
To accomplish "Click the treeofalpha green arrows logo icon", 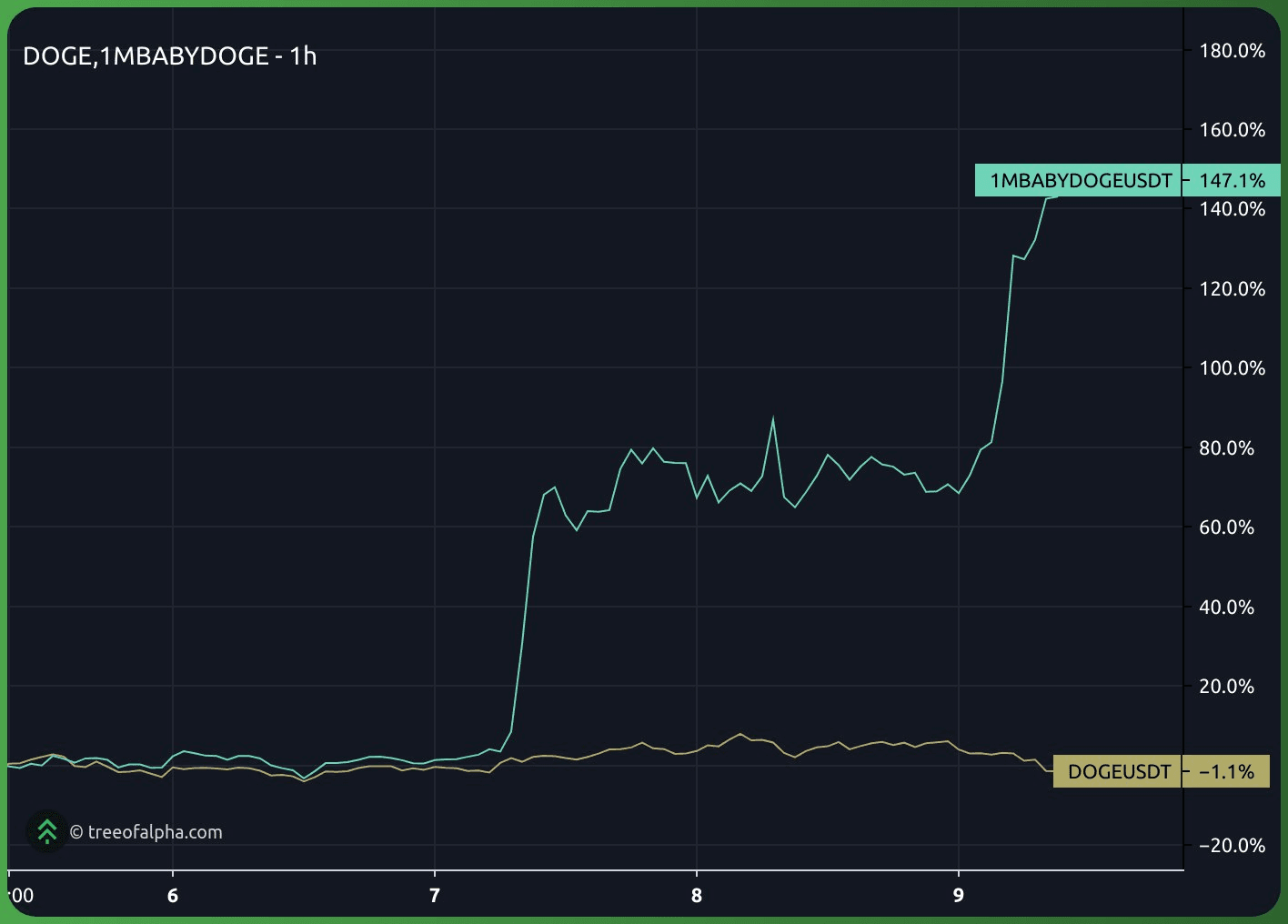I will (x=46, y=831).
